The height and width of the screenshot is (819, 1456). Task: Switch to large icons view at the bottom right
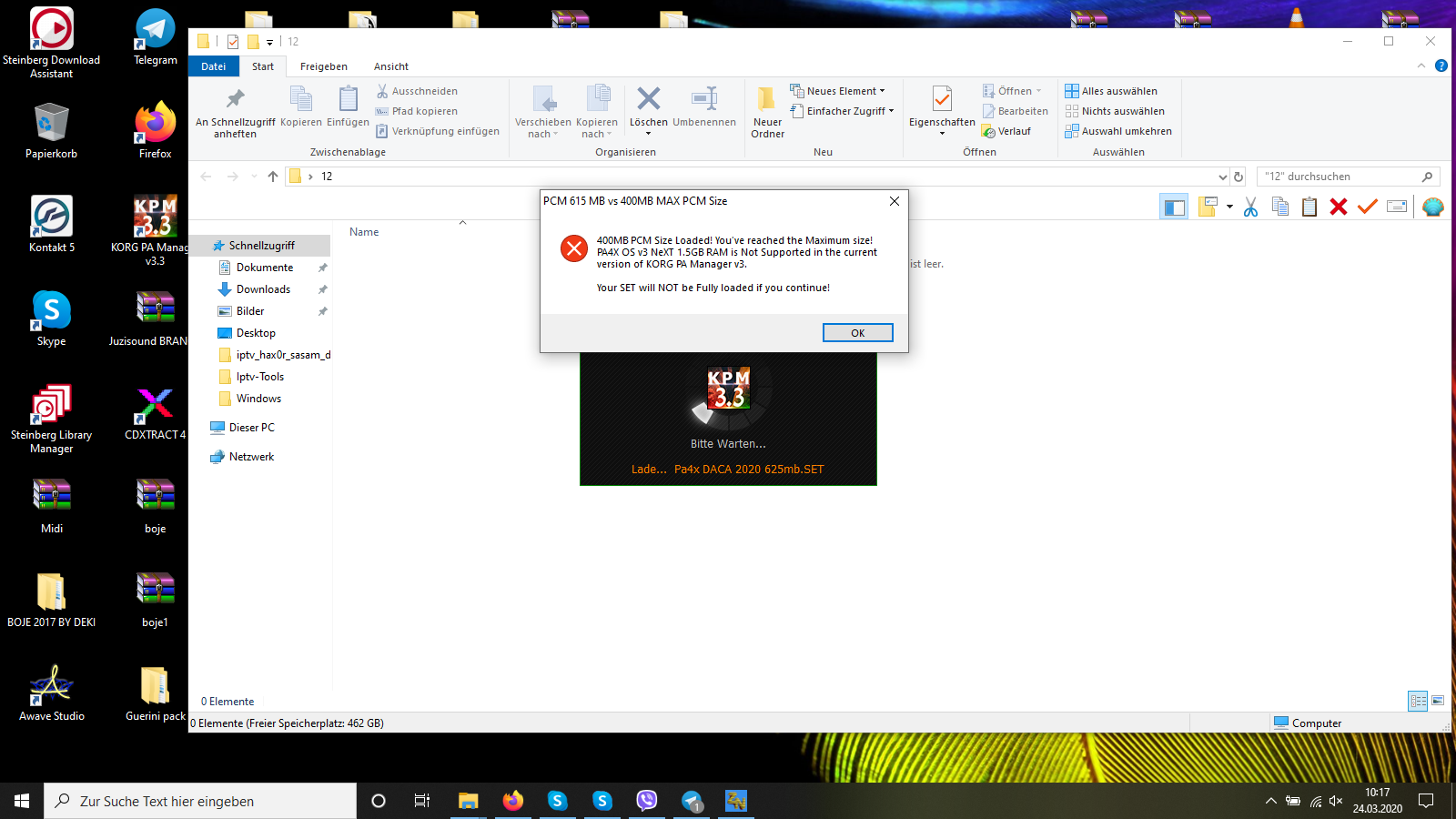point(1438,701)
